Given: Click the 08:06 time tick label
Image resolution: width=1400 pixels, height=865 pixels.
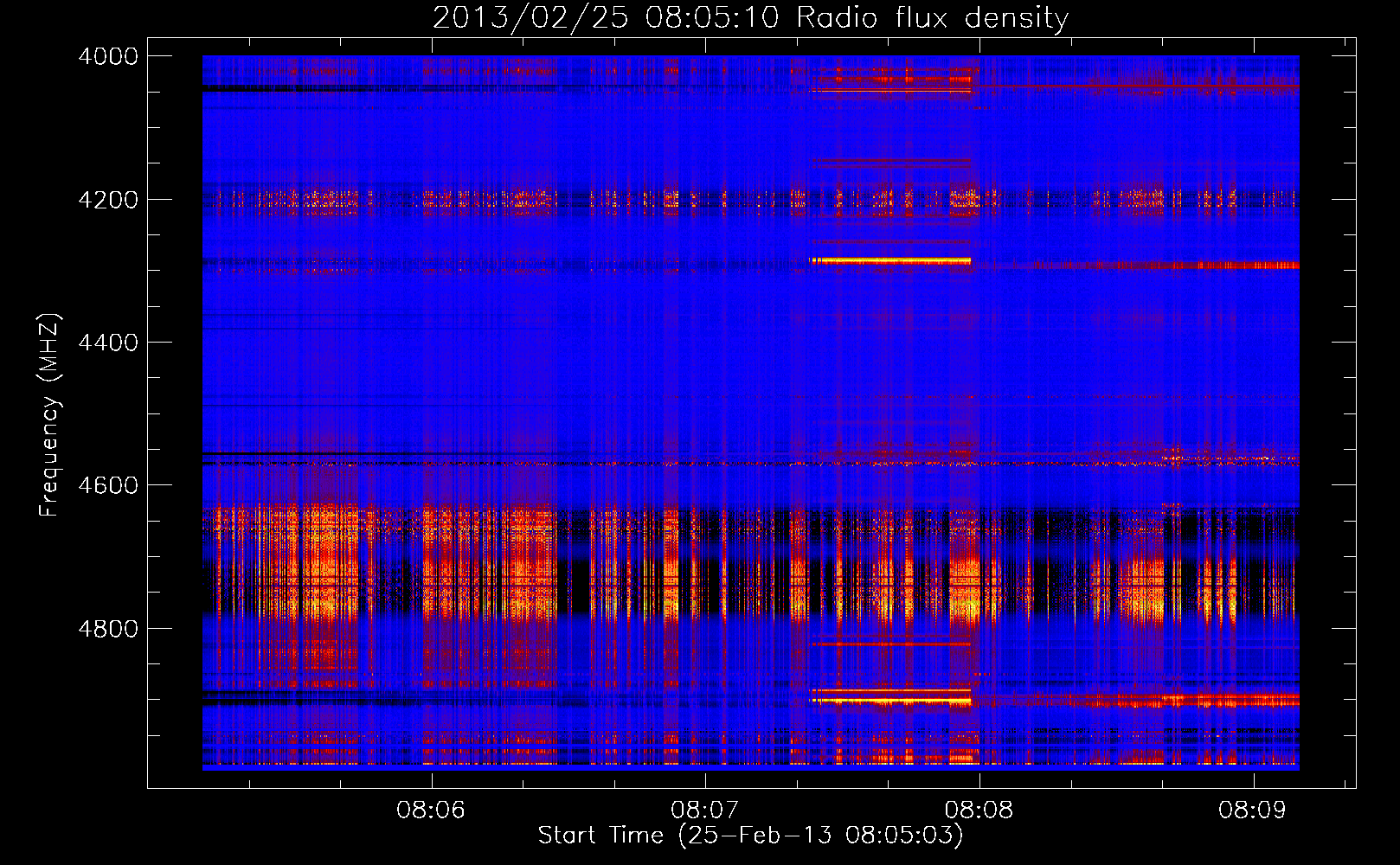Looking at the screenshot, I should tap(431, 811).
